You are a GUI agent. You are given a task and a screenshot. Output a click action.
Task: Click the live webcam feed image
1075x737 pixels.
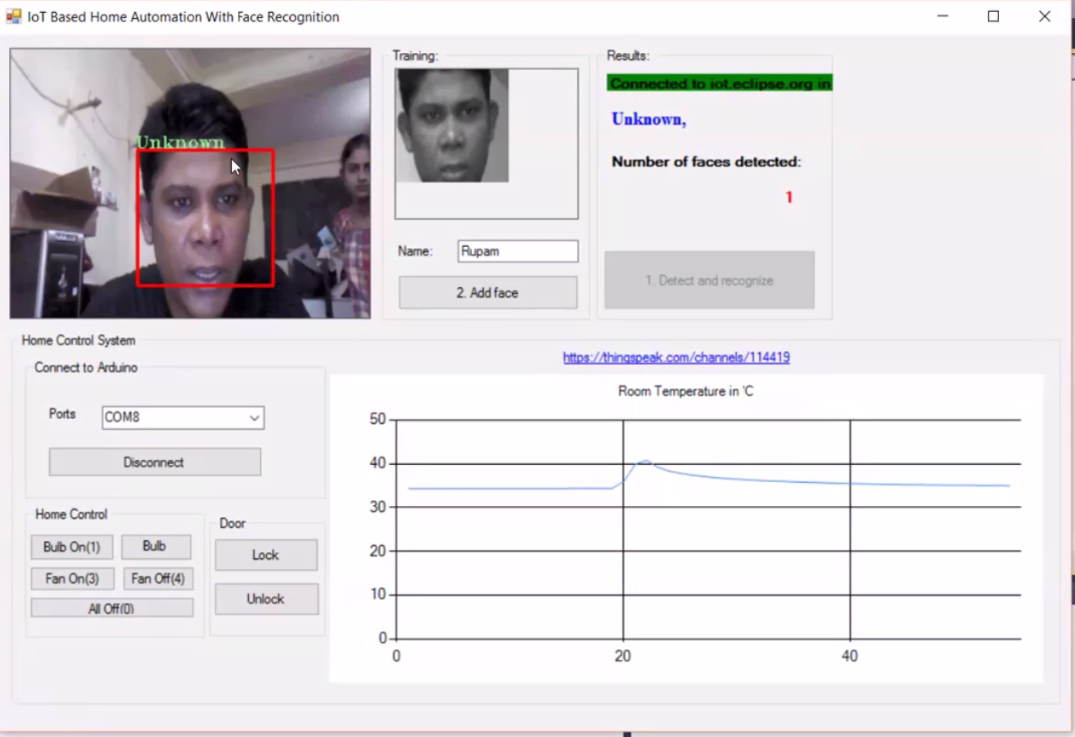(190, 184)
